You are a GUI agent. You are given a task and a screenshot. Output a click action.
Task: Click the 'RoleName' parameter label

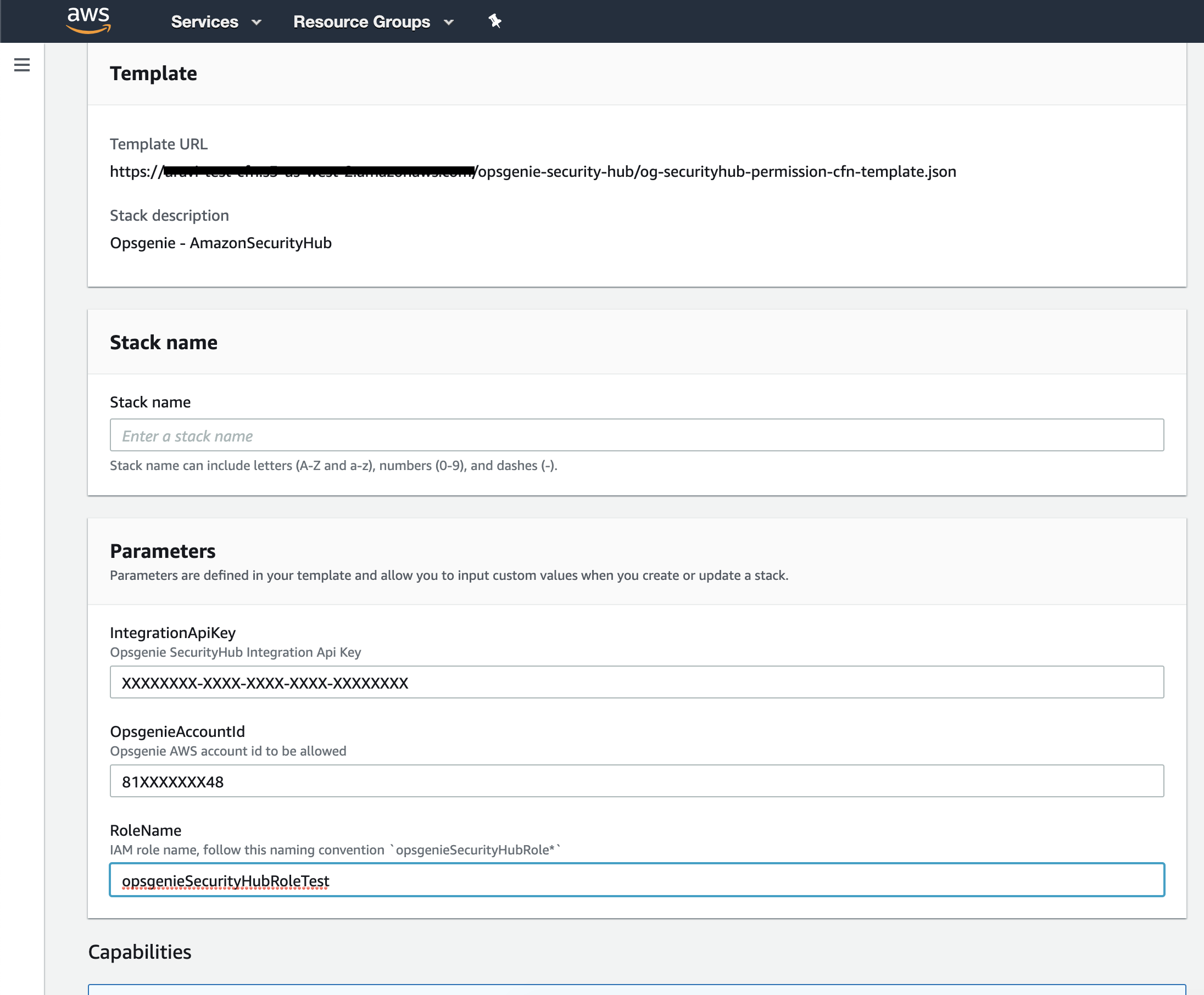[146, 830]
